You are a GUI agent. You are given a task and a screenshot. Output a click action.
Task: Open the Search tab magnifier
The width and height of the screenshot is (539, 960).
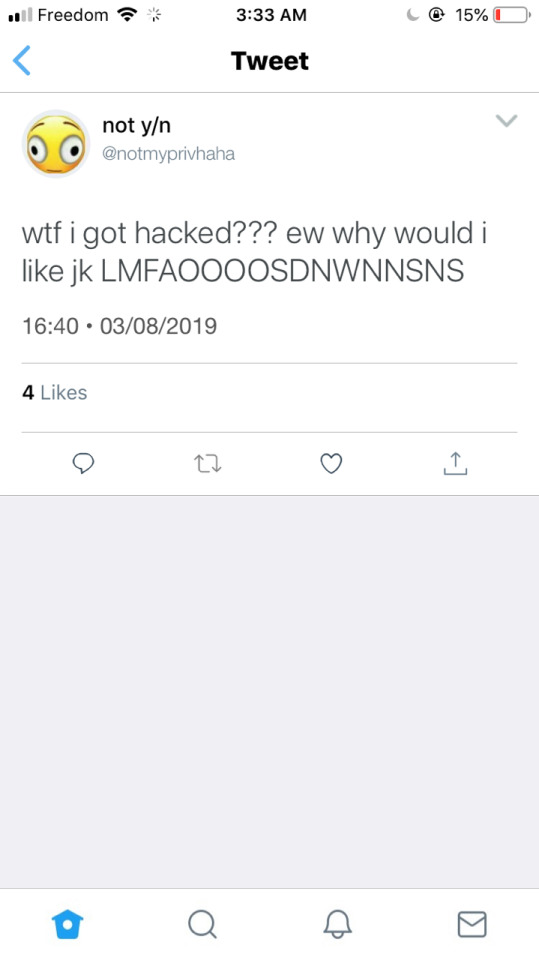(202, 924)
